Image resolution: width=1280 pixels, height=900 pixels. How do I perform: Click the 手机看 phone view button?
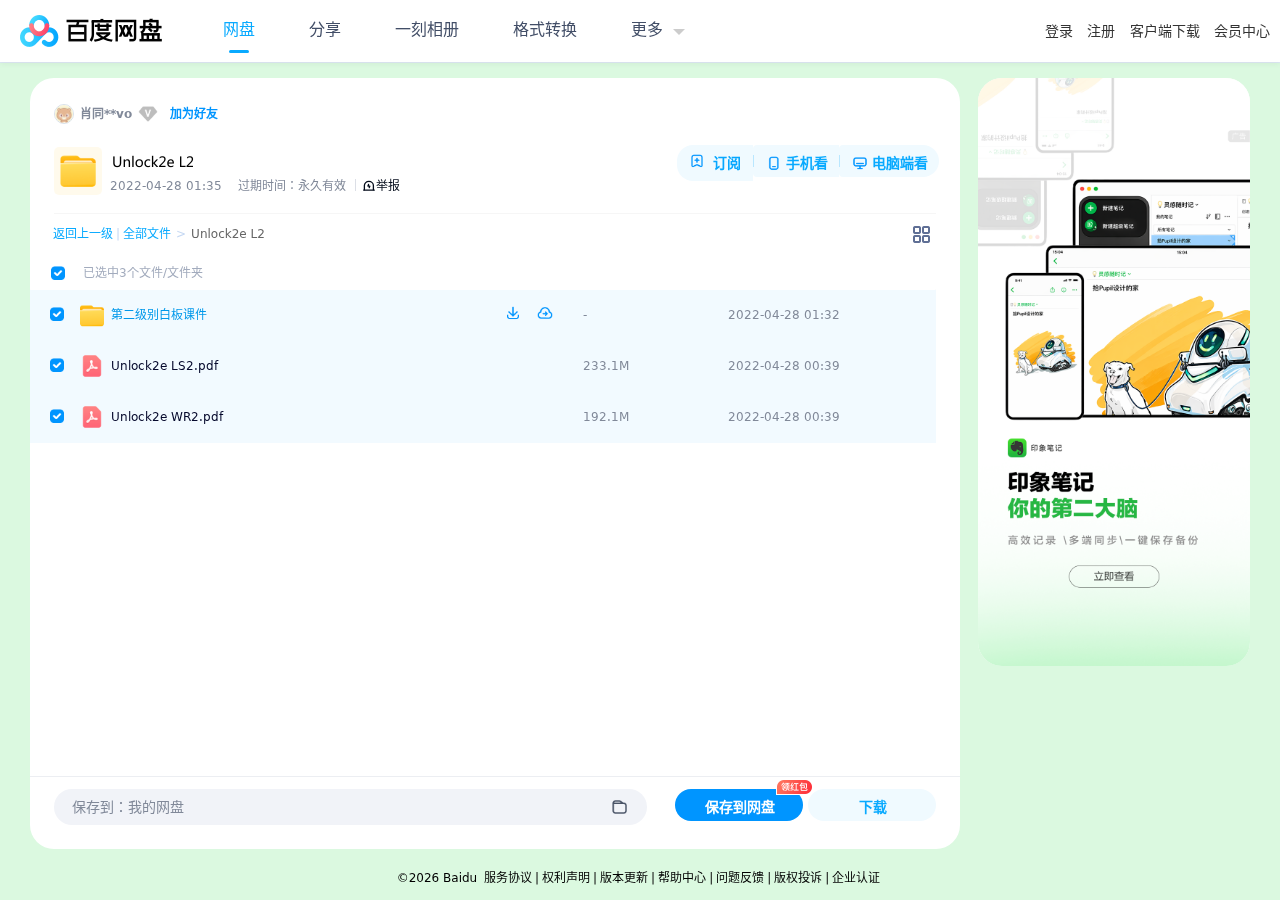(x=797, y=163)
